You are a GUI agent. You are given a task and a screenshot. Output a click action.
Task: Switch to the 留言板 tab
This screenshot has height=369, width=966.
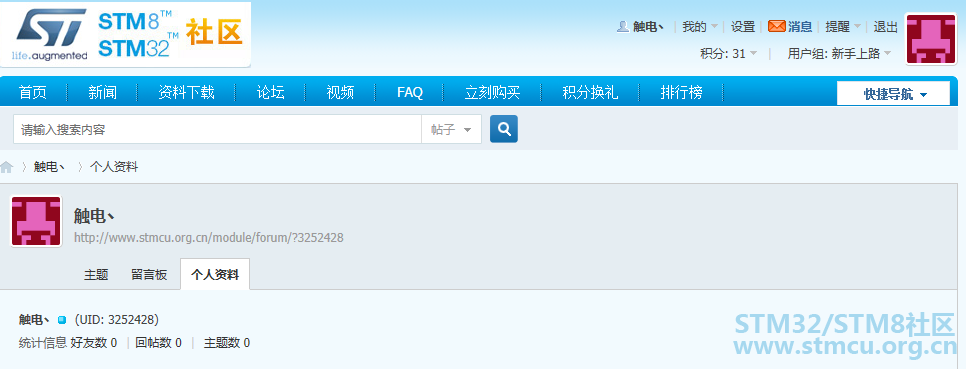coord(149,275)
